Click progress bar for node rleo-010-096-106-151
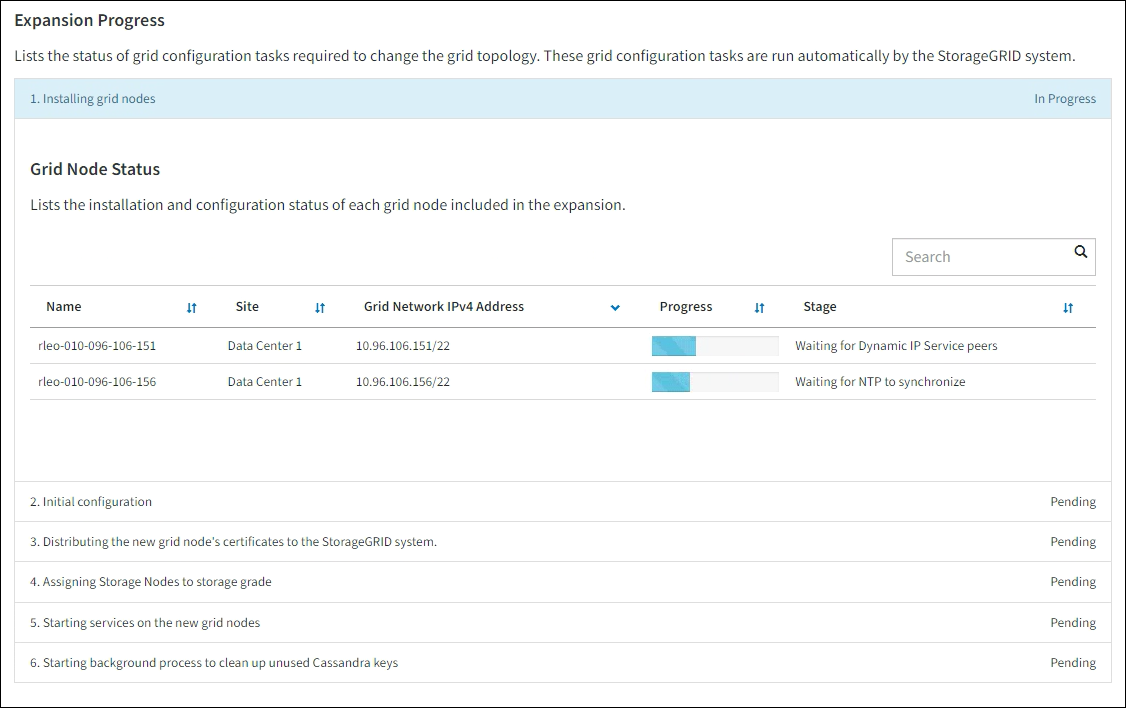This screenshot has width=1126, height=708. tap(714, 346)
